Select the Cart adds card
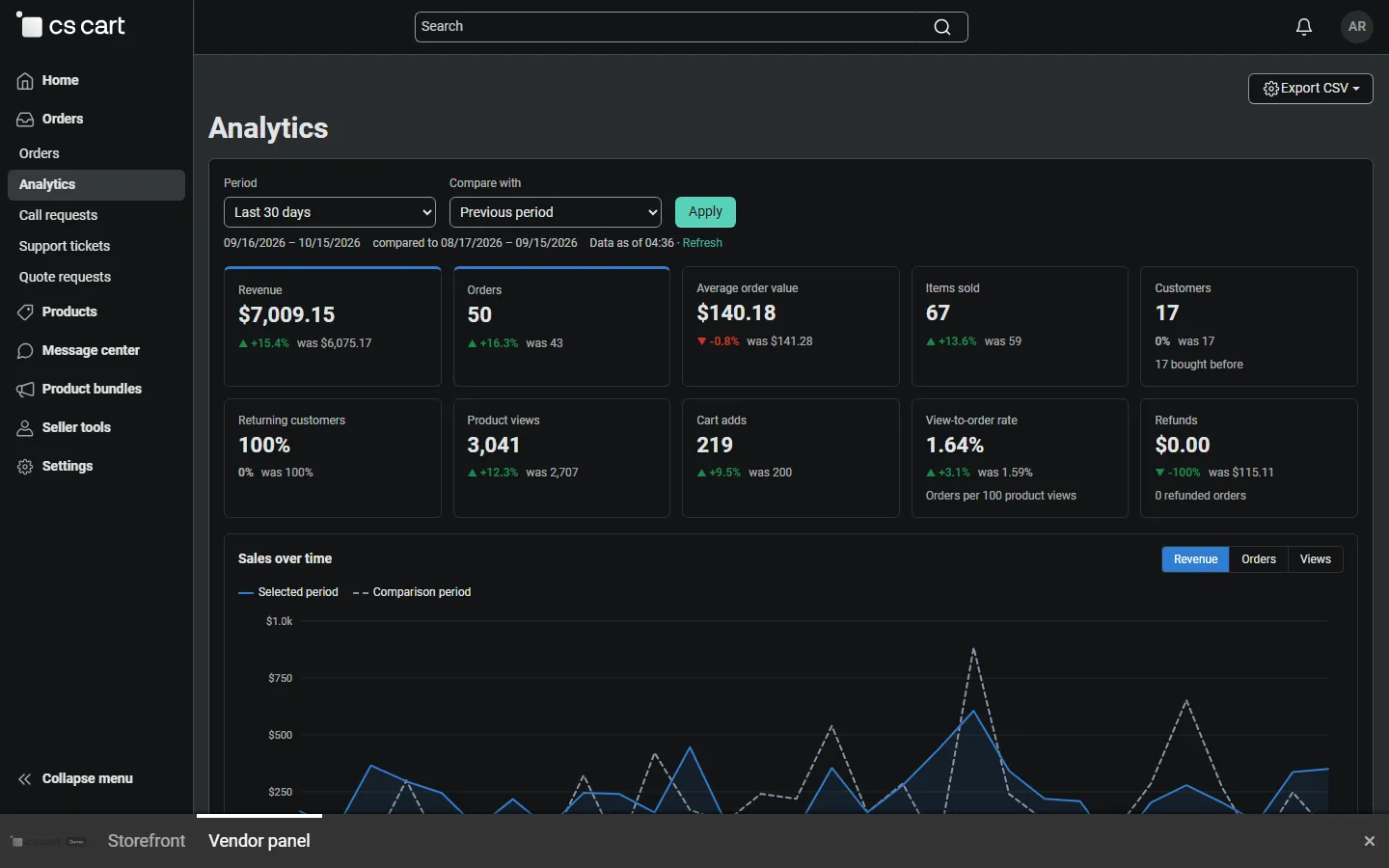The image size is (1389, 868). click(791, 458)
